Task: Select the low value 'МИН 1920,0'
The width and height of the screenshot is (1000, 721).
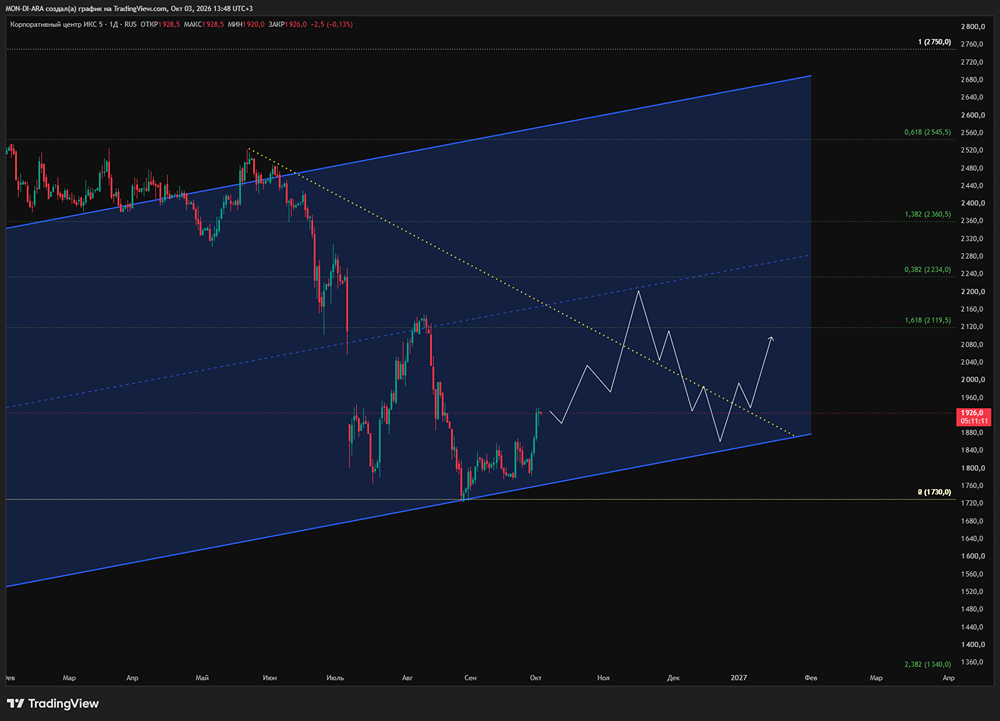Action: pos(246,24)
